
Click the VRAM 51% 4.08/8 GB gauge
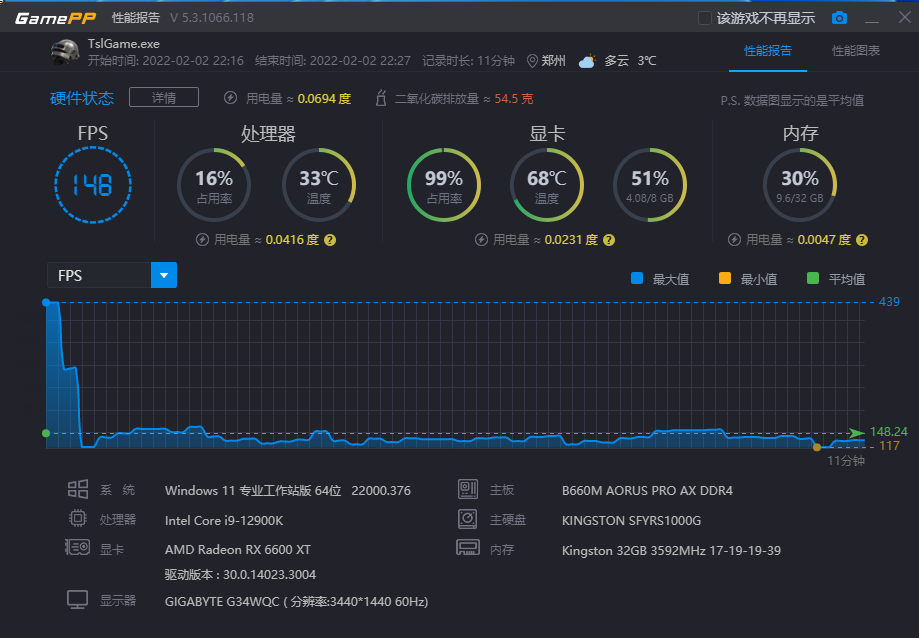click(x=650, y=185)
